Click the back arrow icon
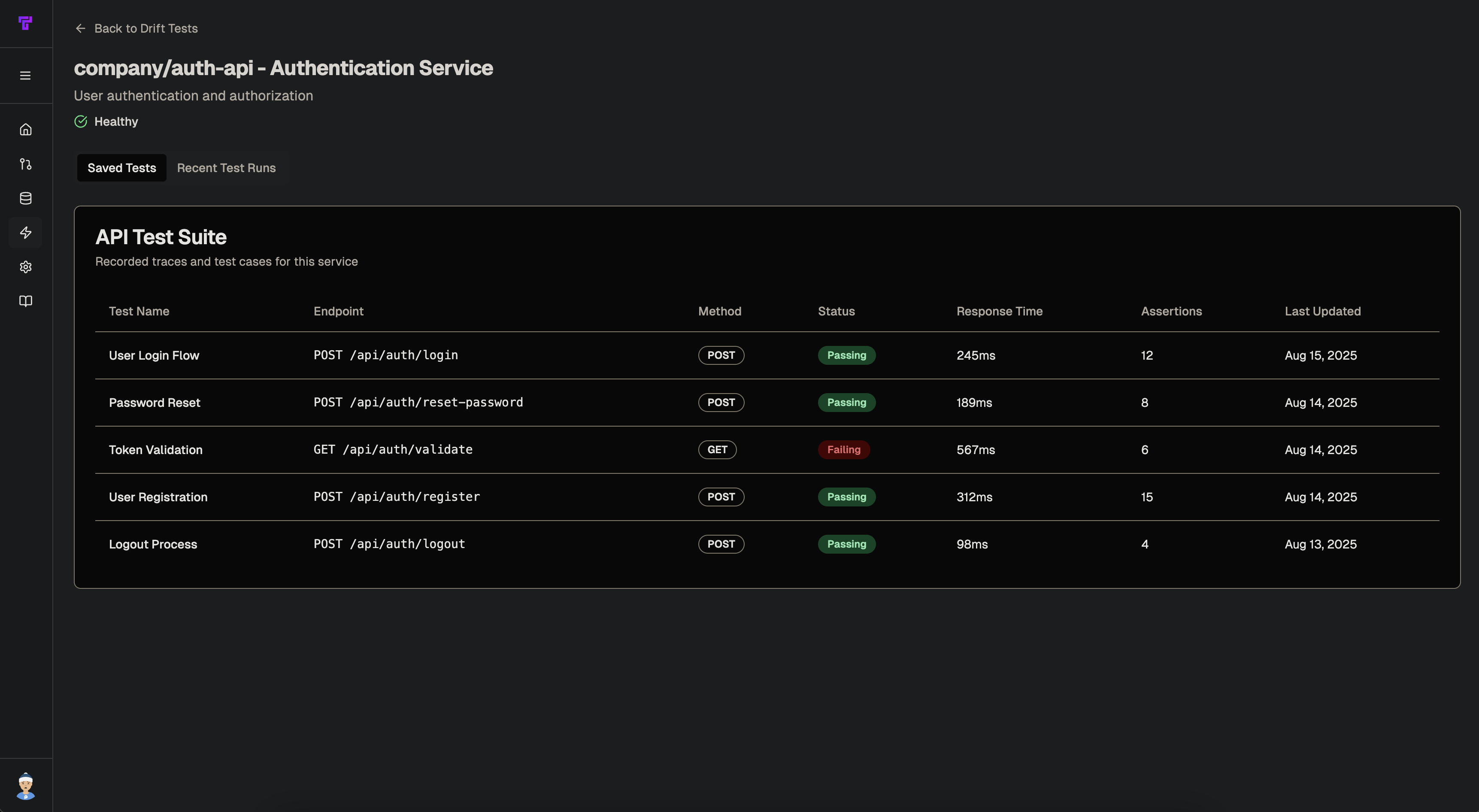Screen dimensions: 1479x812 point(80,28)
